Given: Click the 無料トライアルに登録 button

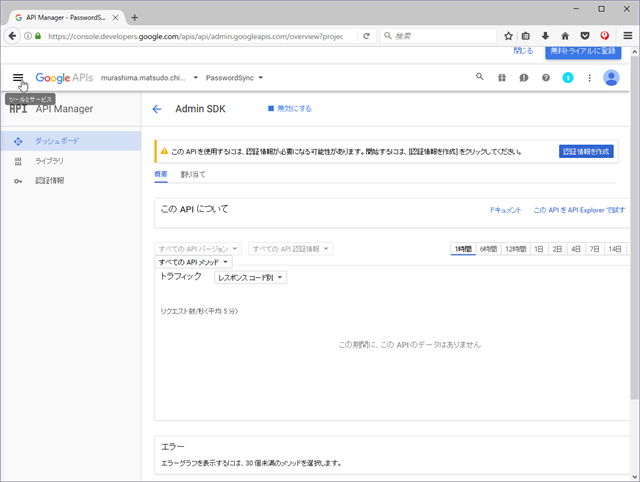Looking at the screenshot, I should tap(583, 51).
